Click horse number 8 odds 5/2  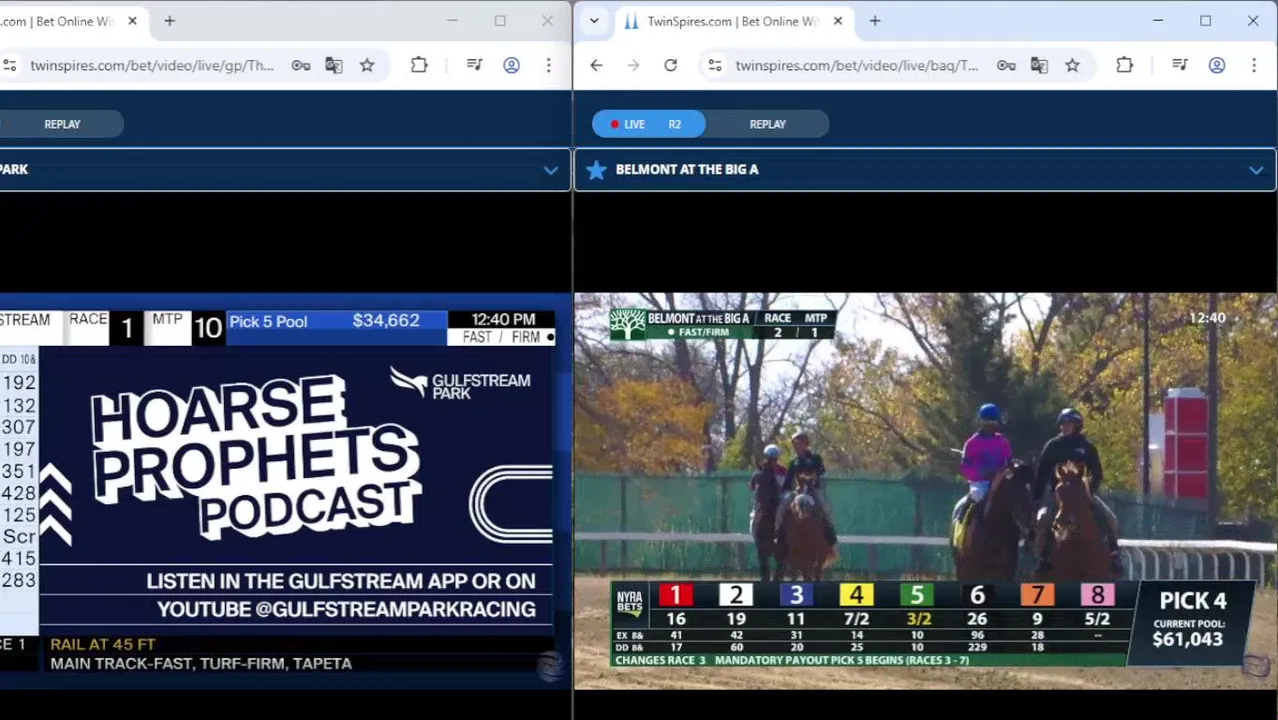1097,619
